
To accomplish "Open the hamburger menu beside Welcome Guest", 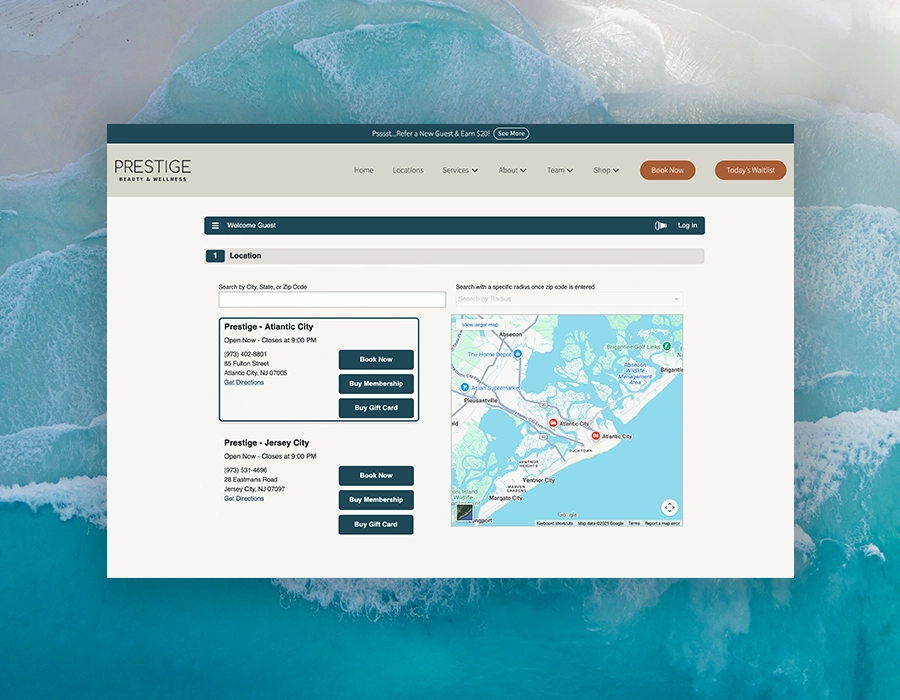I will click(215, 226).
